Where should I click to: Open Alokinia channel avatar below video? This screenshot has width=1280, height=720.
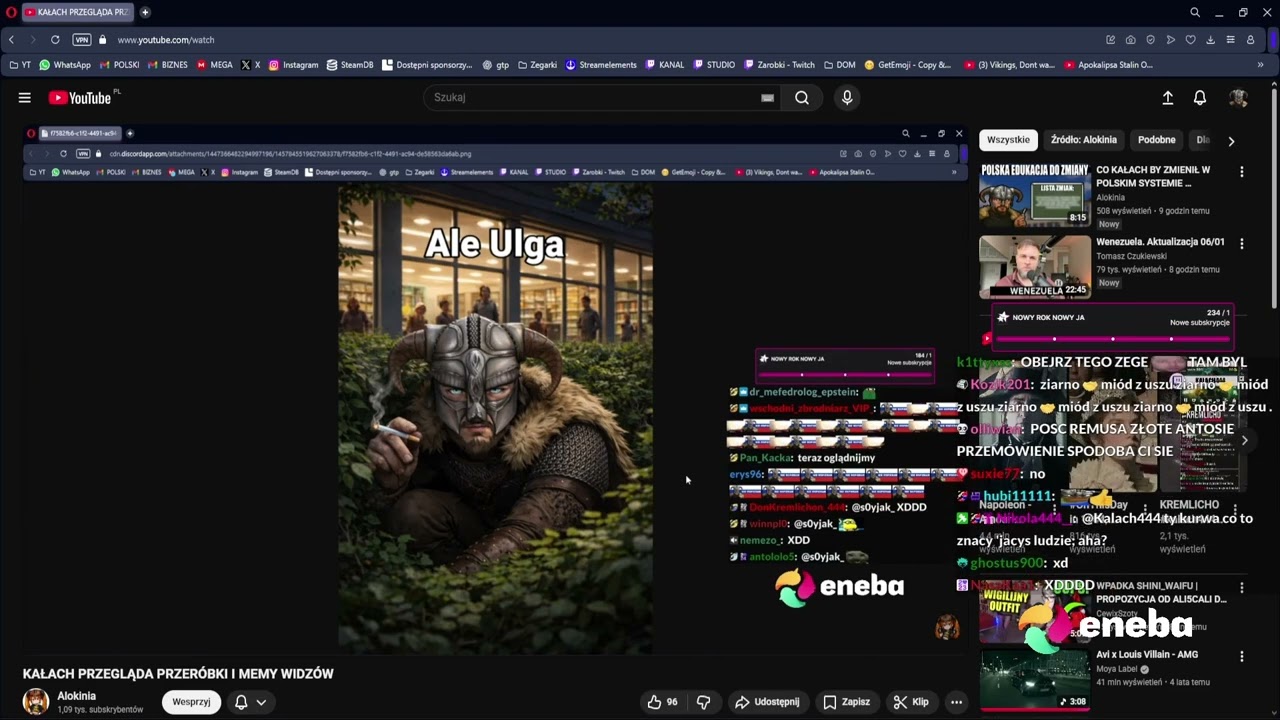coord(36,702)
